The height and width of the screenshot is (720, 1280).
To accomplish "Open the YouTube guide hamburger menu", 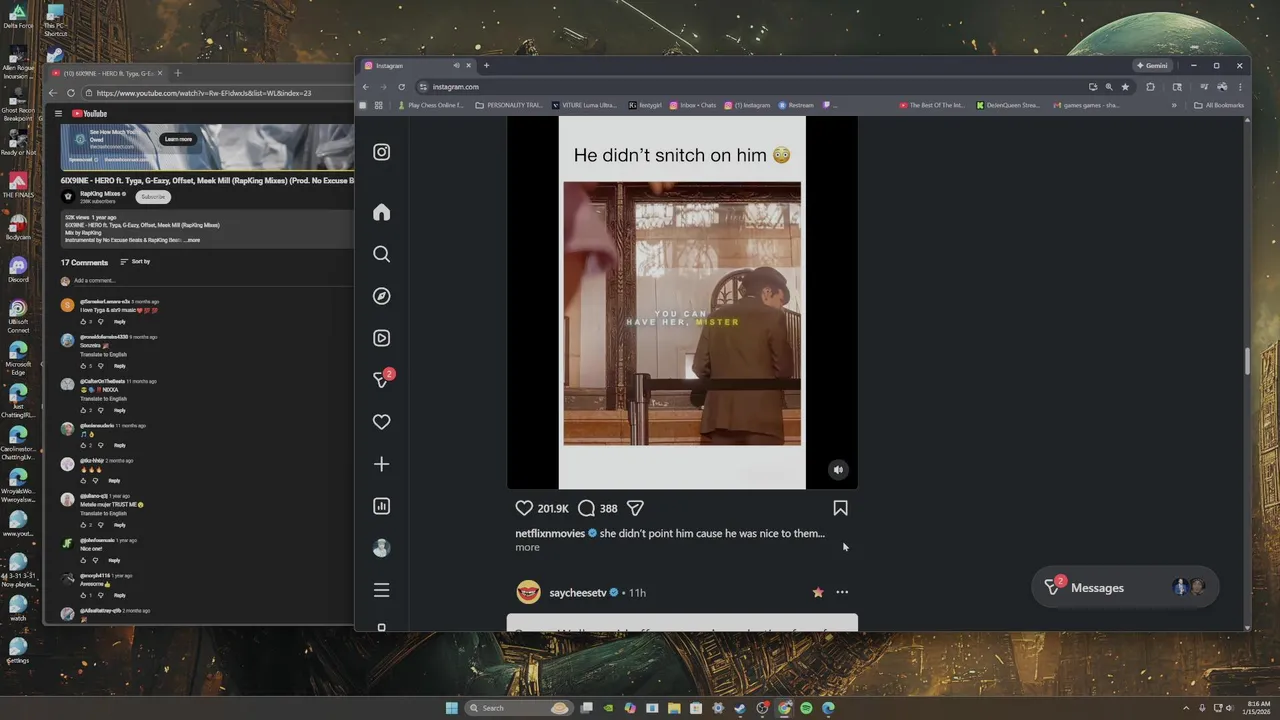I will pos(58,114).
